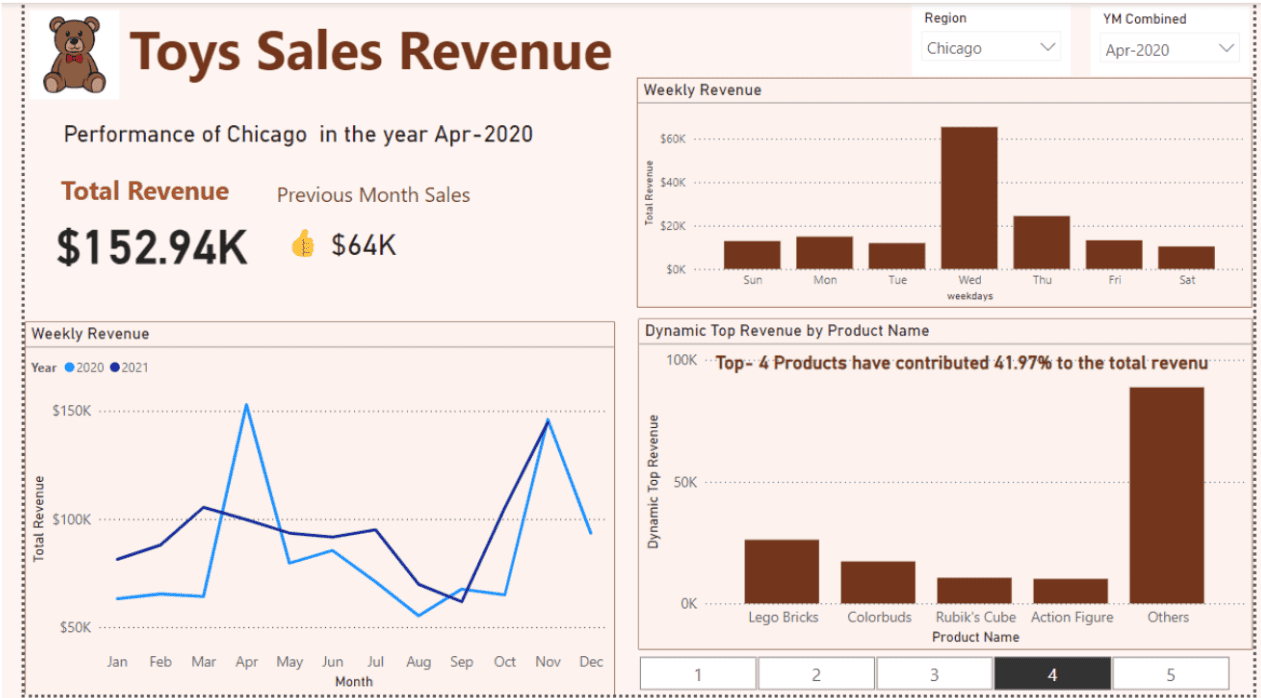Open the Region dropdown showing Chicago
The width and height of the screenshot is (1261, 698).
(x=989, y=48)
